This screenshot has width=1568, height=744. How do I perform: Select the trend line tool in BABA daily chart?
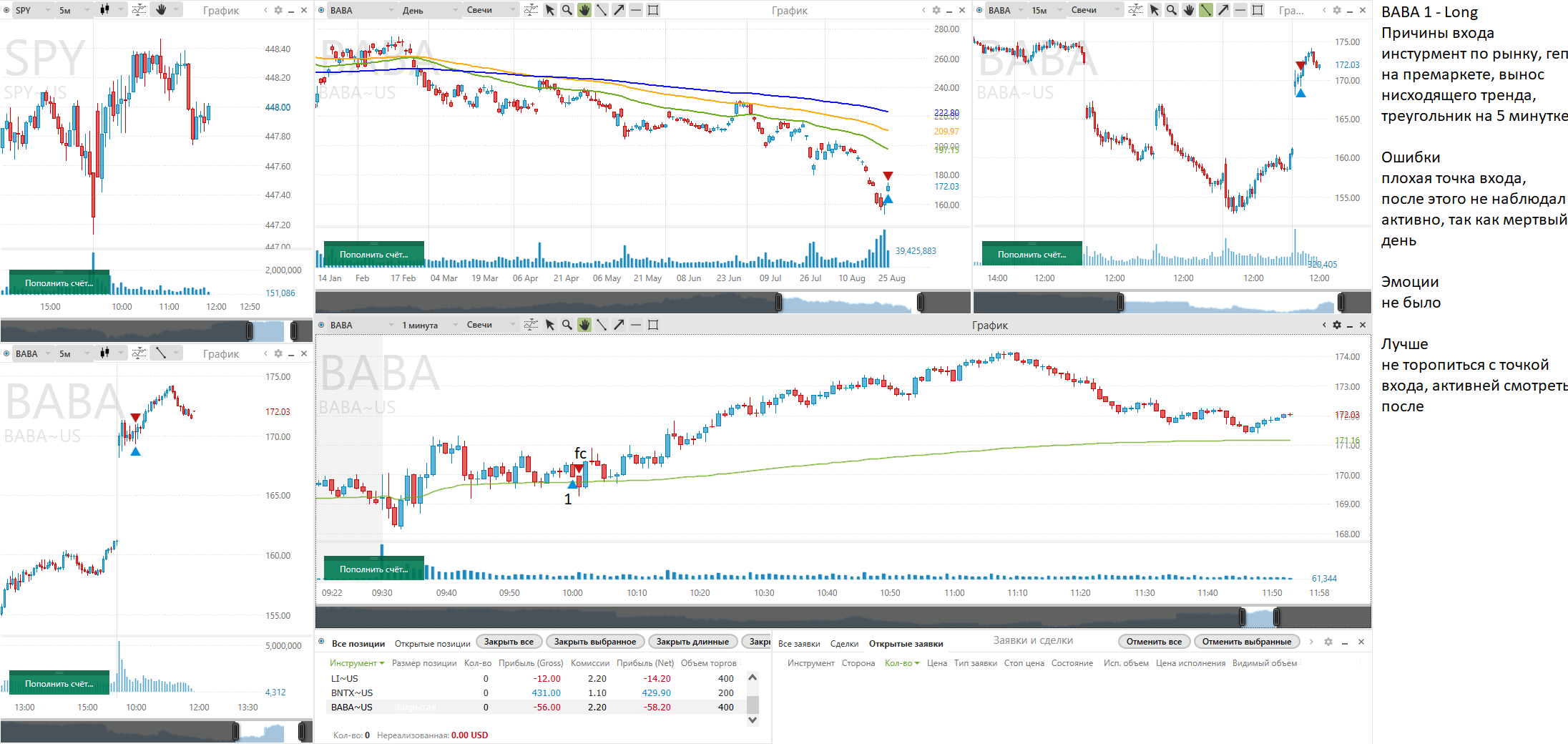click(602, 10)
